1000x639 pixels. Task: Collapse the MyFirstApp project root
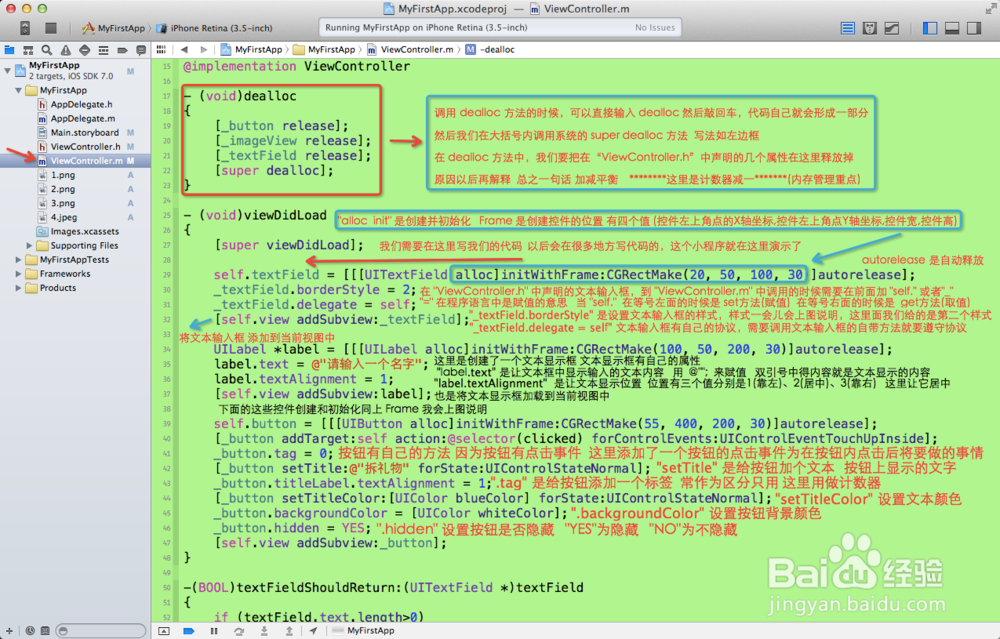[x=7, y=70]
